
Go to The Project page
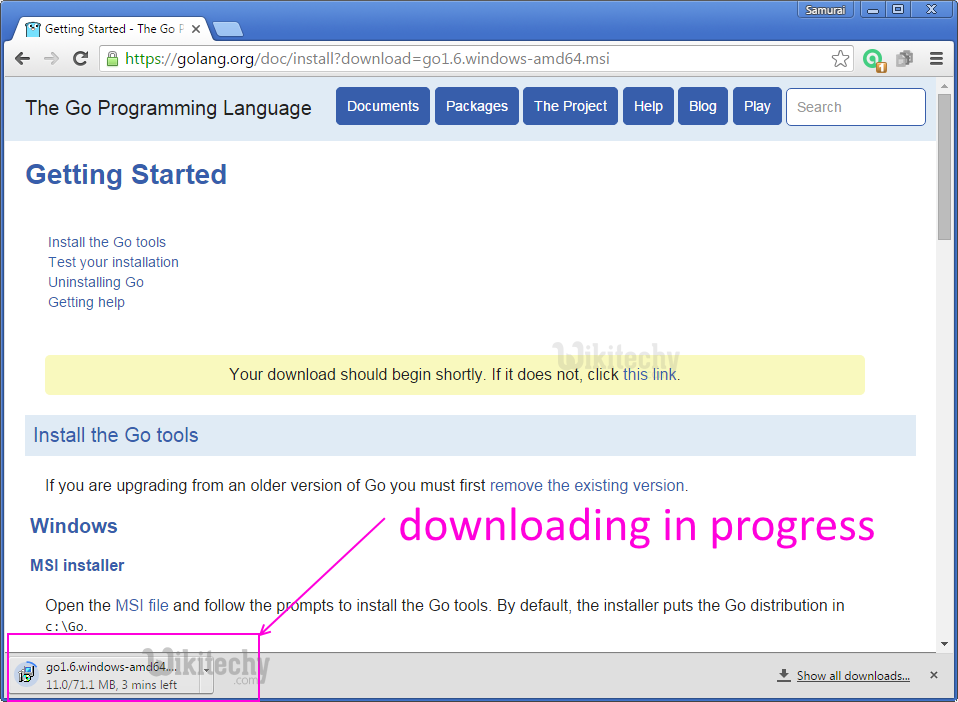(570, 106)
